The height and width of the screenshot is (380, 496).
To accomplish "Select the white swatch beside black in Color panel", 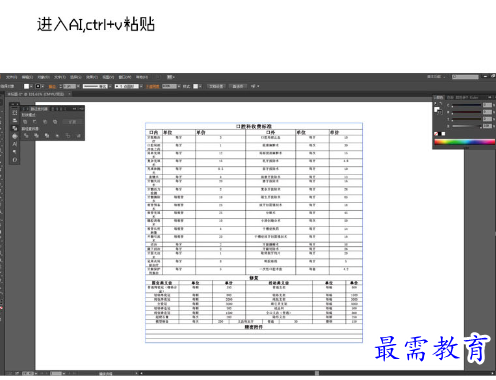I will [x=443, y=134].
